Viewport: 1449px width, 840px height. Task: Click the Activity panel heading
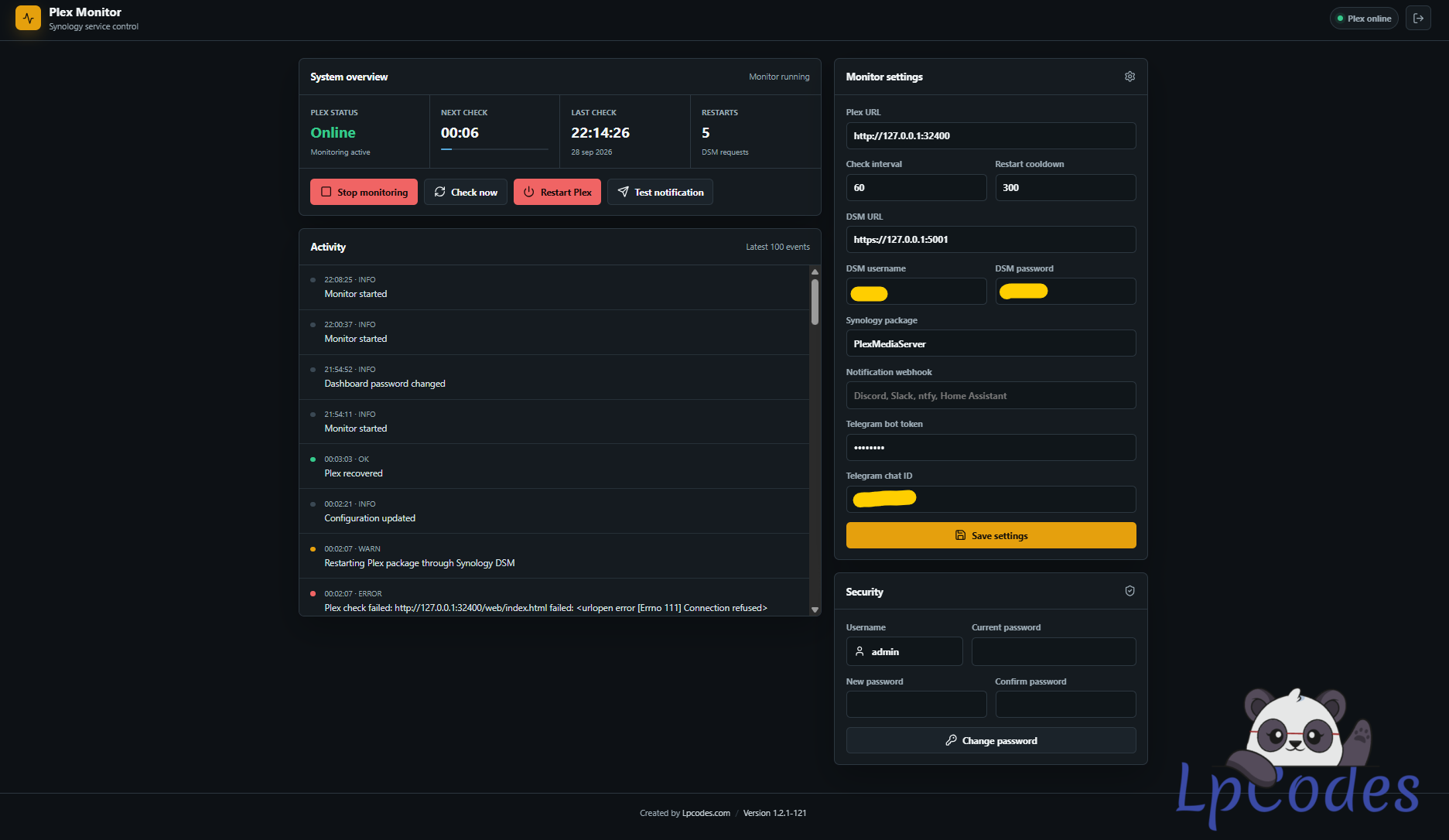(x=328, y=247)
